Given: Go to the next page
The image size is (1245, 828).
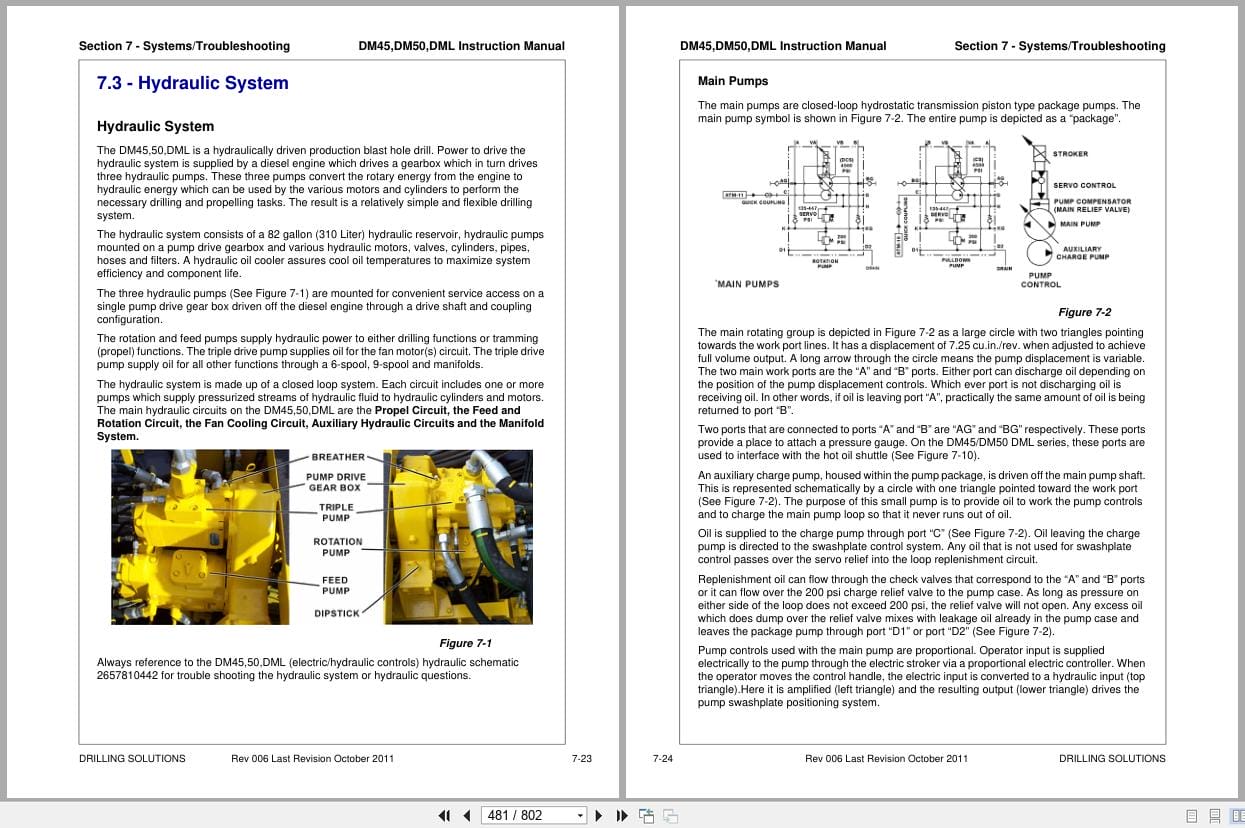Looking at the screenshot, I should tap(599, 815).
